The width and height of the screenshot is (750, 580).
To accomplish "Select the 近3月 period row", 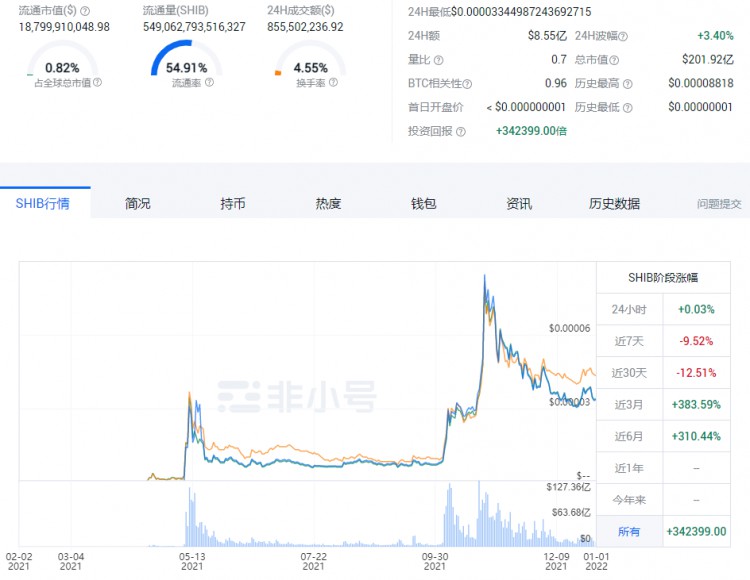I will [x=663, y=405].
